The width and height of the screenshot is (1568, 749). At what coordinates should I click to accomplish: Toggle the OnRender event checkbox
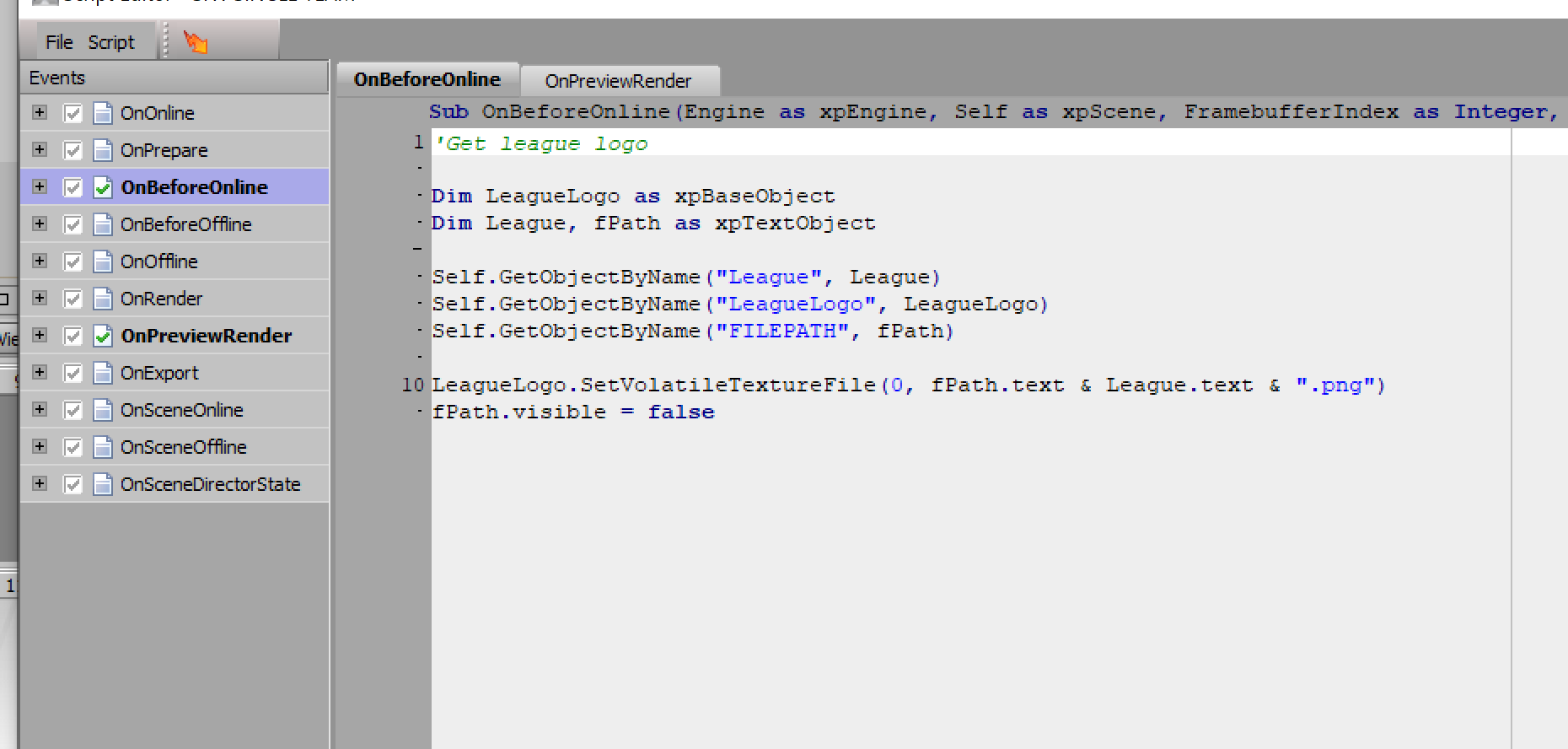tap(72, 299)
